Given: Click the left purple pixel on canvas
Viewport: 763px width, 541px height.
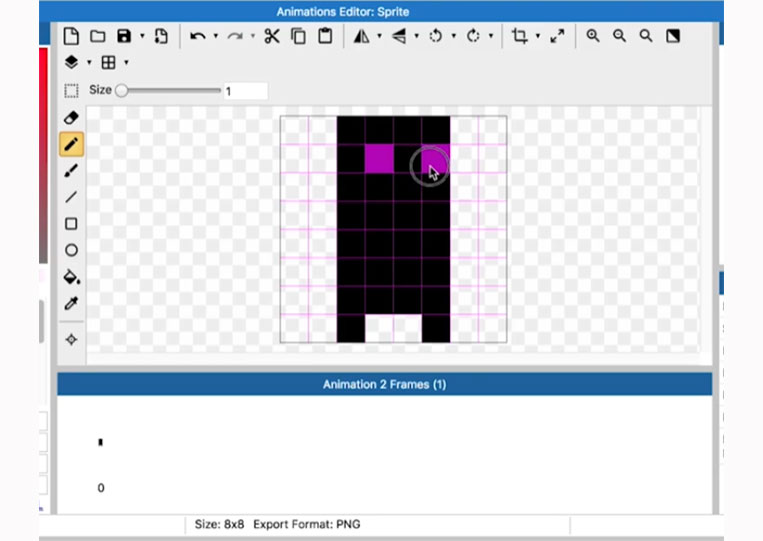Looking at the screenshot, I should click(379, 158).
